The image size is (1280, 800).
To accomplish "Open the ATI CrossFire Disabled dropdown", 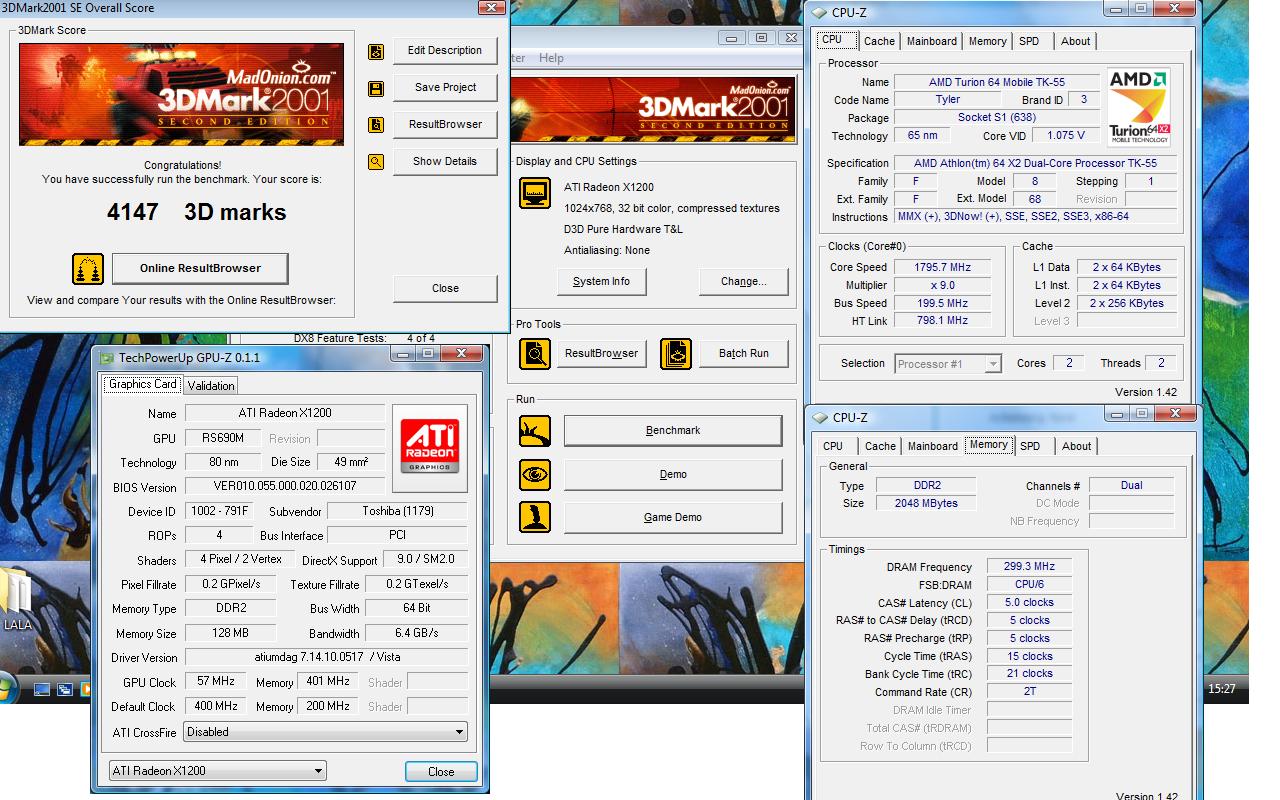I will click(326, 732).
